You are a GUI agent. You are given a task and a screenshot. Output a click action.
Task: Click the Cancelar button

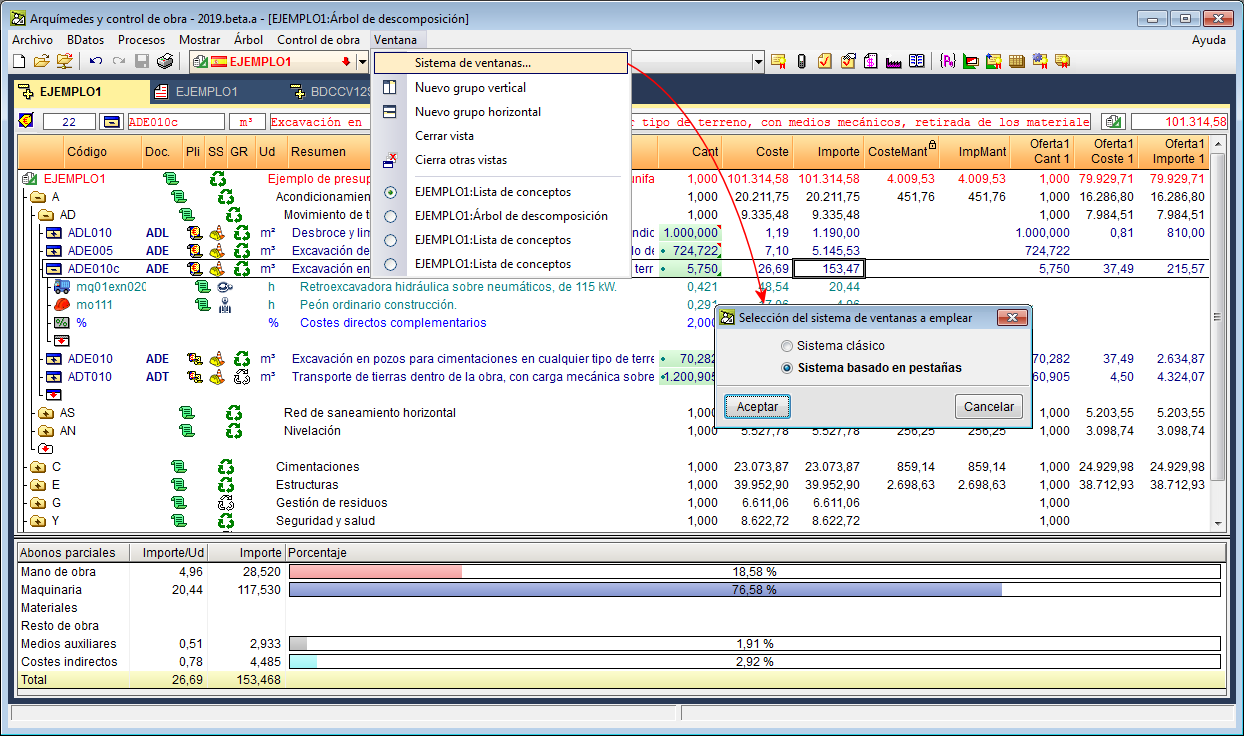(x=989, y=407)
